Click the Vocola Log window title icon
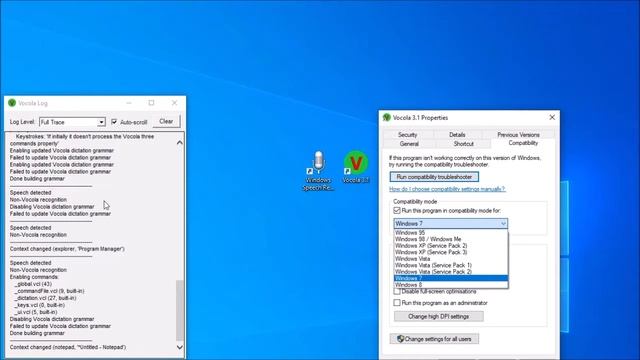The width and height of the screenshot is (640, 360). pyautogui.click(x=12, y=103)
